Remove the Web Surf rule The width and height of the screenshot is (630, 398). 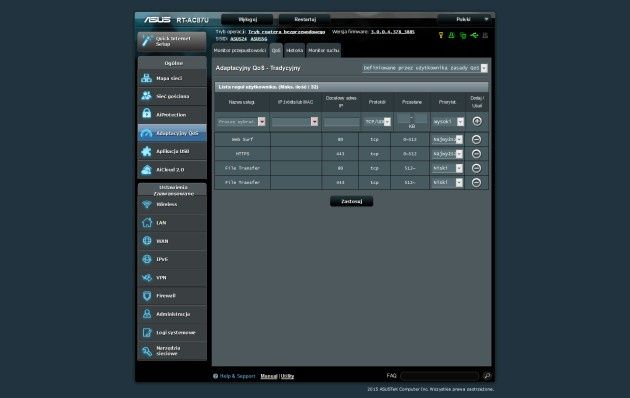pos(477,139)
